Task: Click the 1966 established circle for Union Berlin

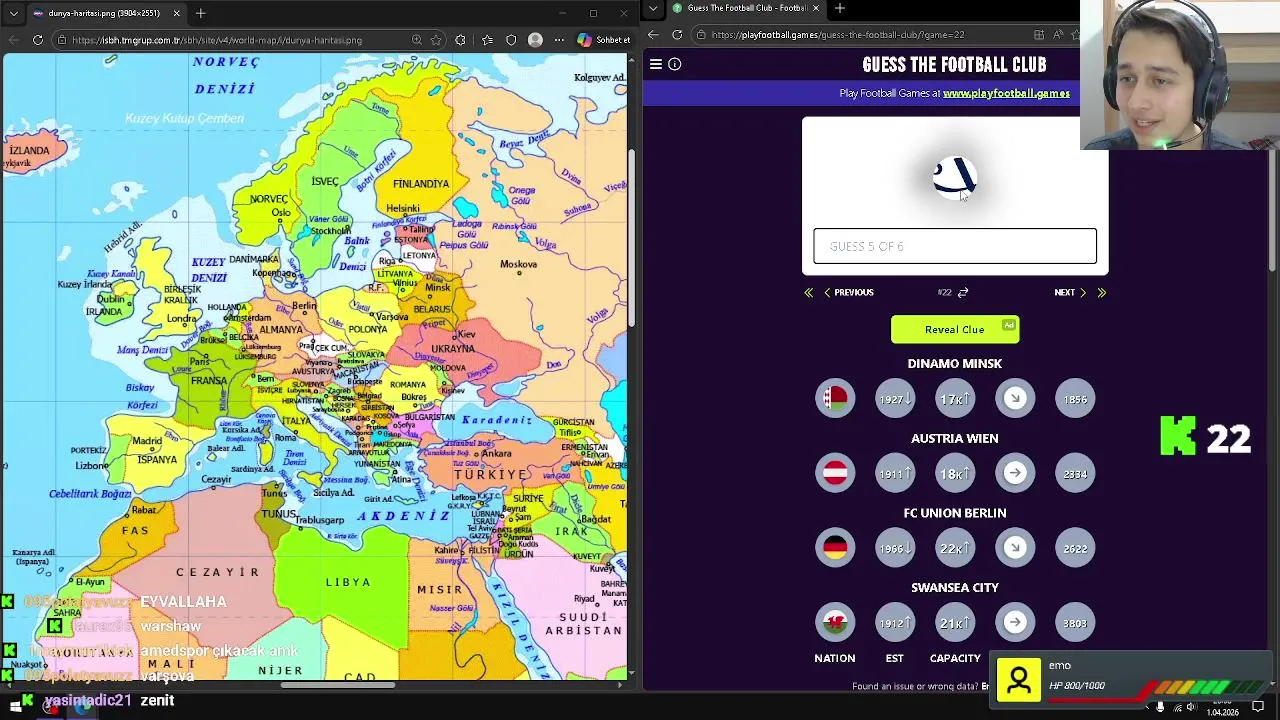Action: [x=895, y=548]
